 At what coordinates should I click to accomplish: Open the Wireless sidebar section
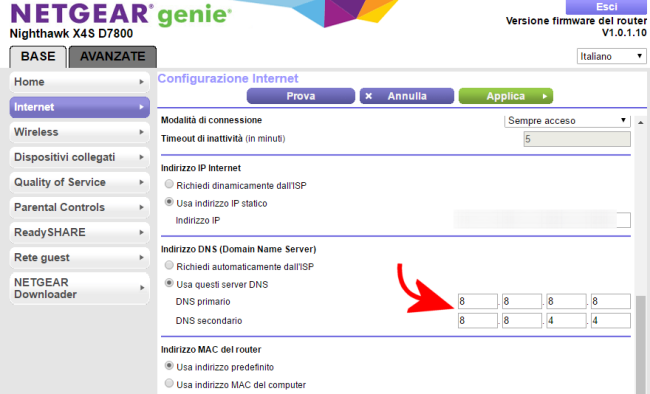80,132
